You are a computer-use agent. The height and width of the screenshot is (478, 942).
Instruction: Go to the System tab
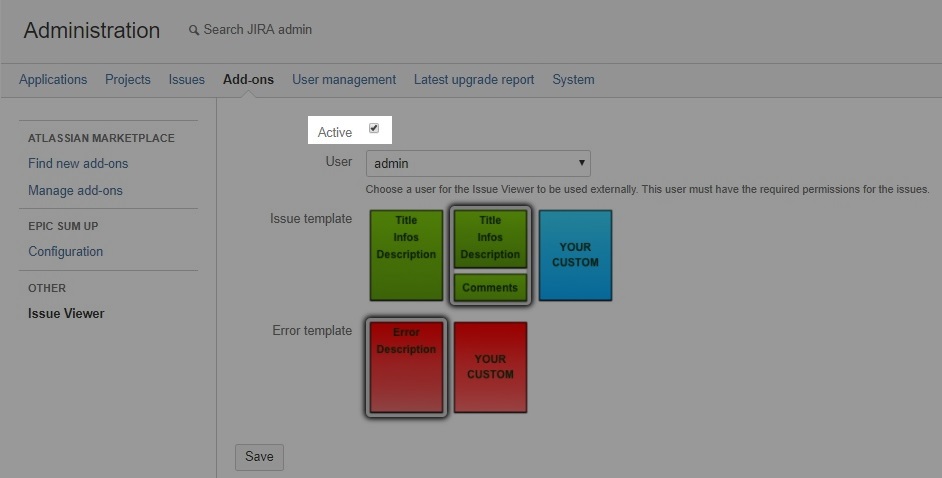(x=573, y=80)
